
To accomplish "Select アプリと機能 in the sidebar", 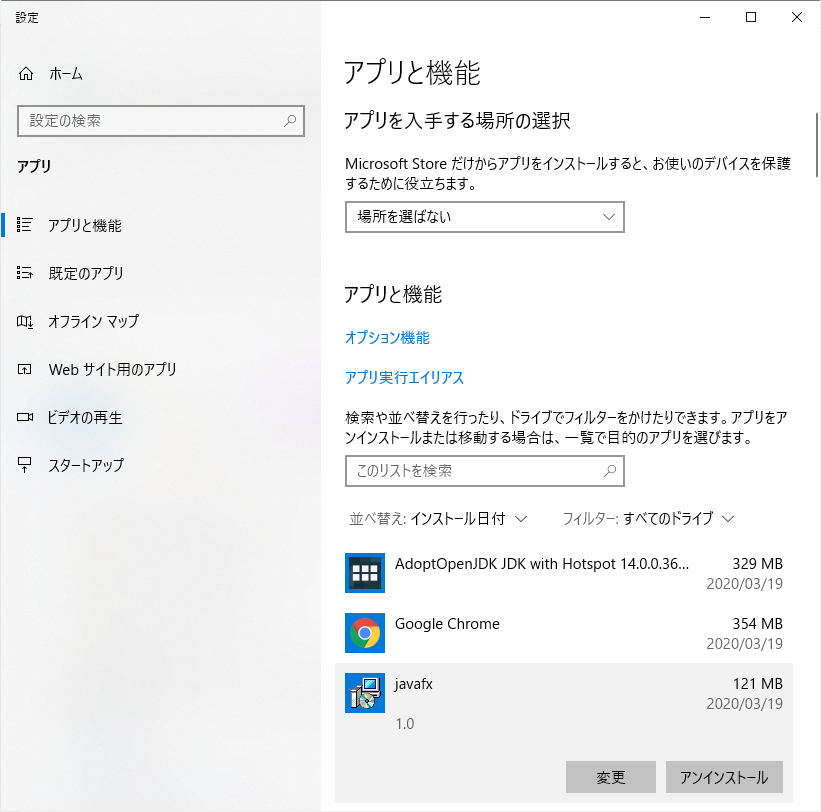I will (160, 225).
